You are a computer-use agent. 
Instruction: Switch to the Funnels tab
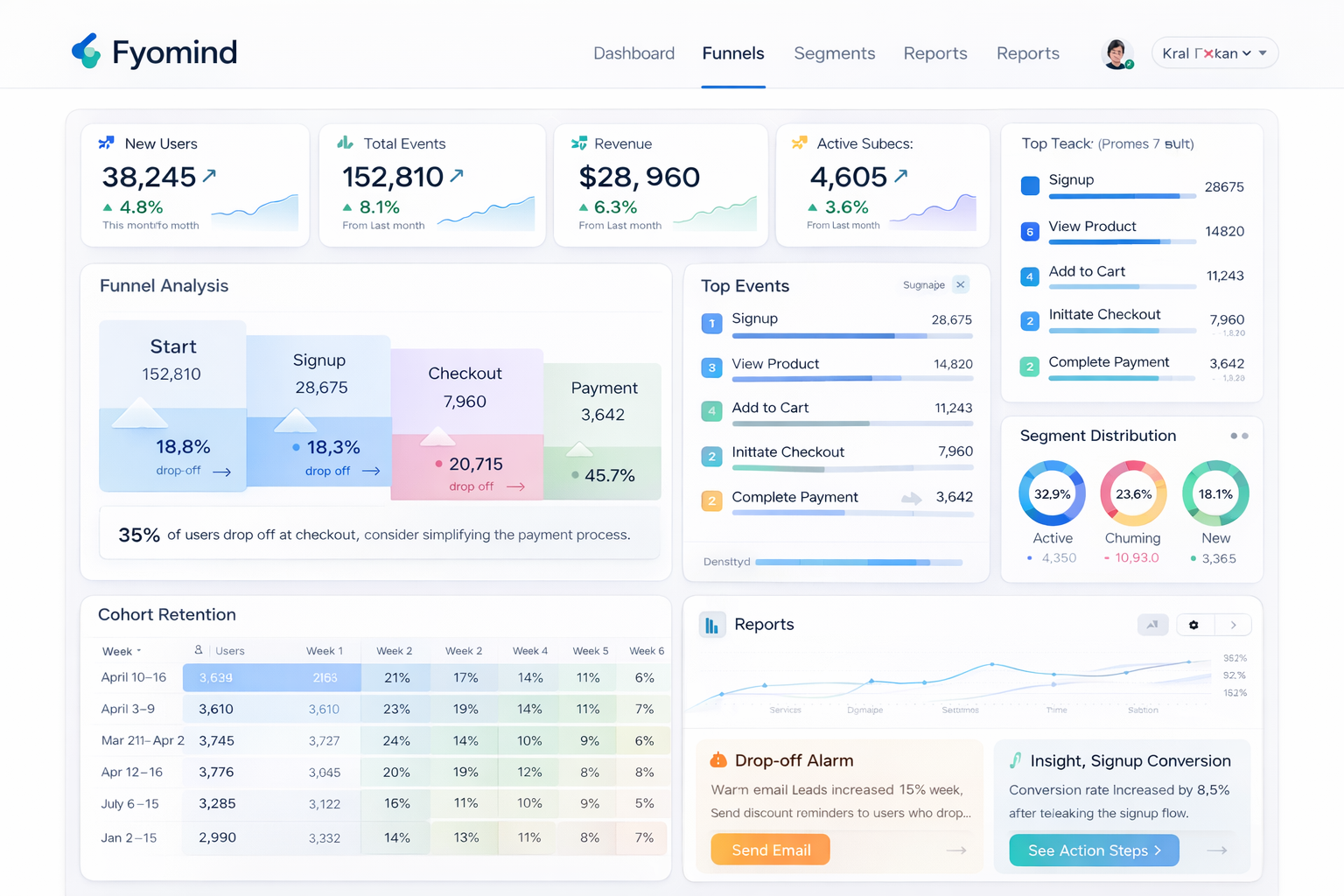click(x=732, y=53)
